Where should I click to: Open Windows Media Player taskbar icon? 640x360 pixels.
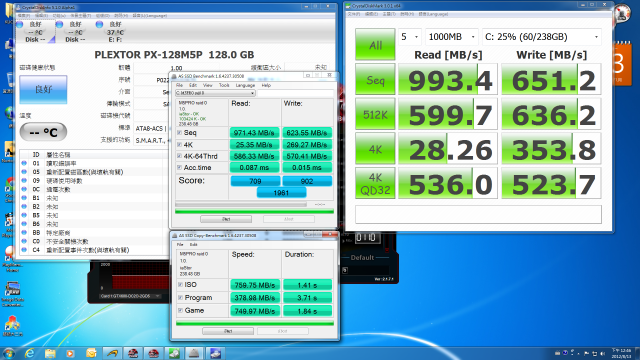coord(70,353)
